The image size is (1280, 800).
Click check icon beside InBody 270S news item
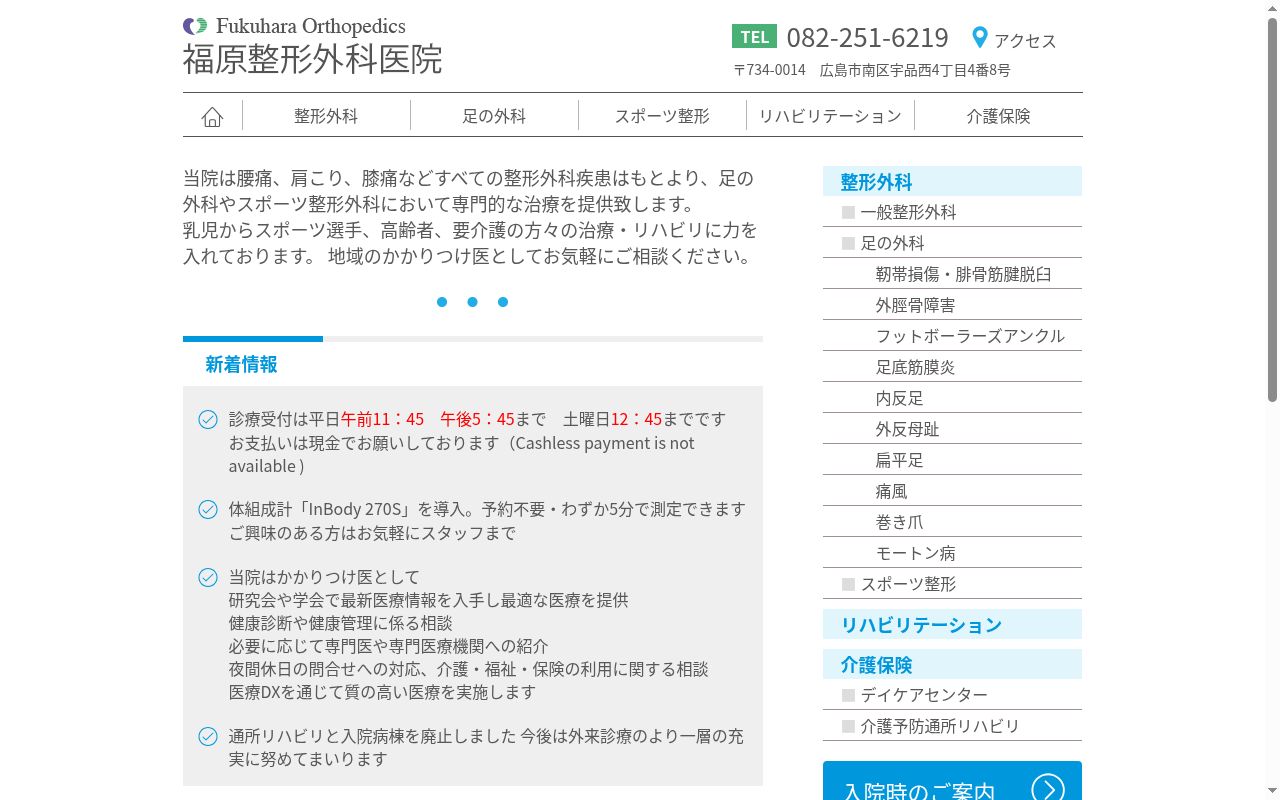(x=208, y=509)
